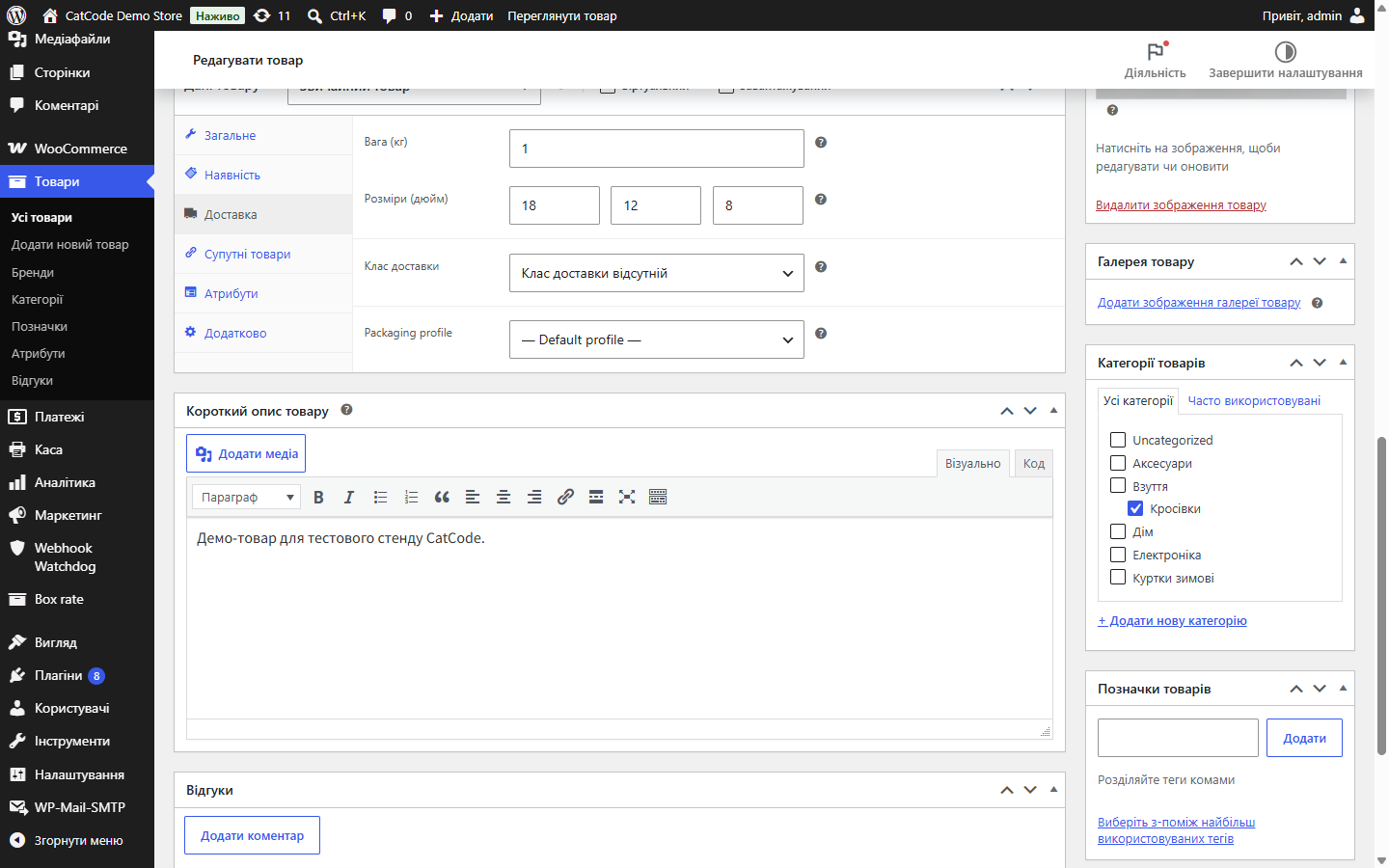Viewport: 1389px width, 868px height.
Task: Click the insert link icon
Action: (x=565, y=497)
